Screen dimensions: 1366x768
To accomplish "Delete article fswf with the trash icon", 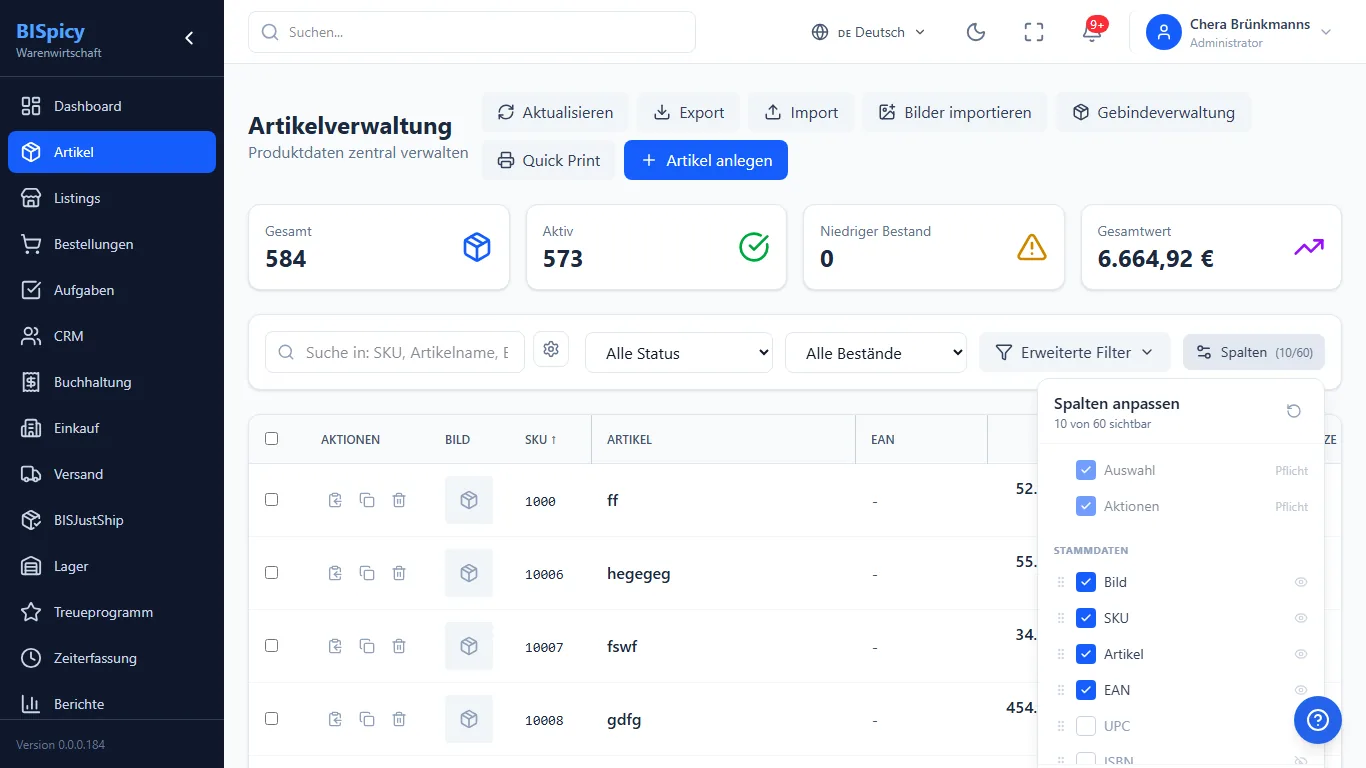I will tap(399, 646).
